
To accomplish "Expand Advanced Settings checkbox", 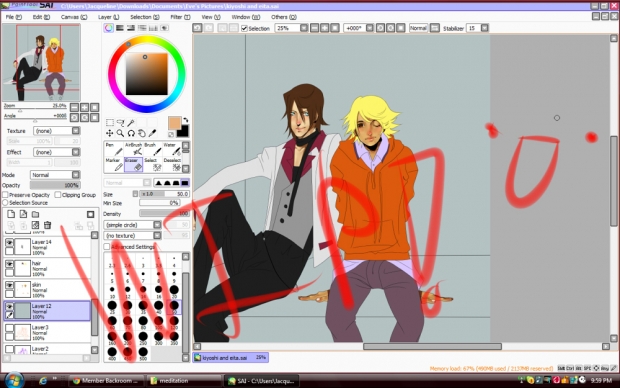I will click(x=106, y=246).
